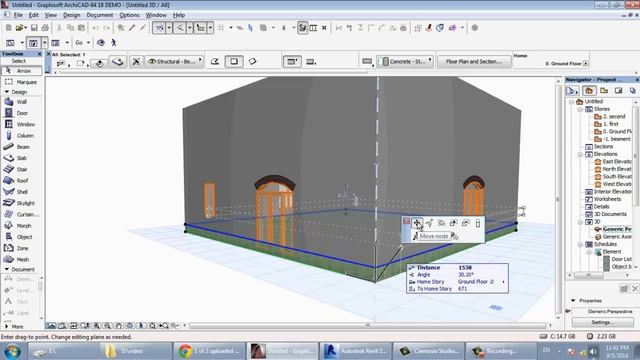Open the View menu
640x360 pixels.
click(51, 15)
